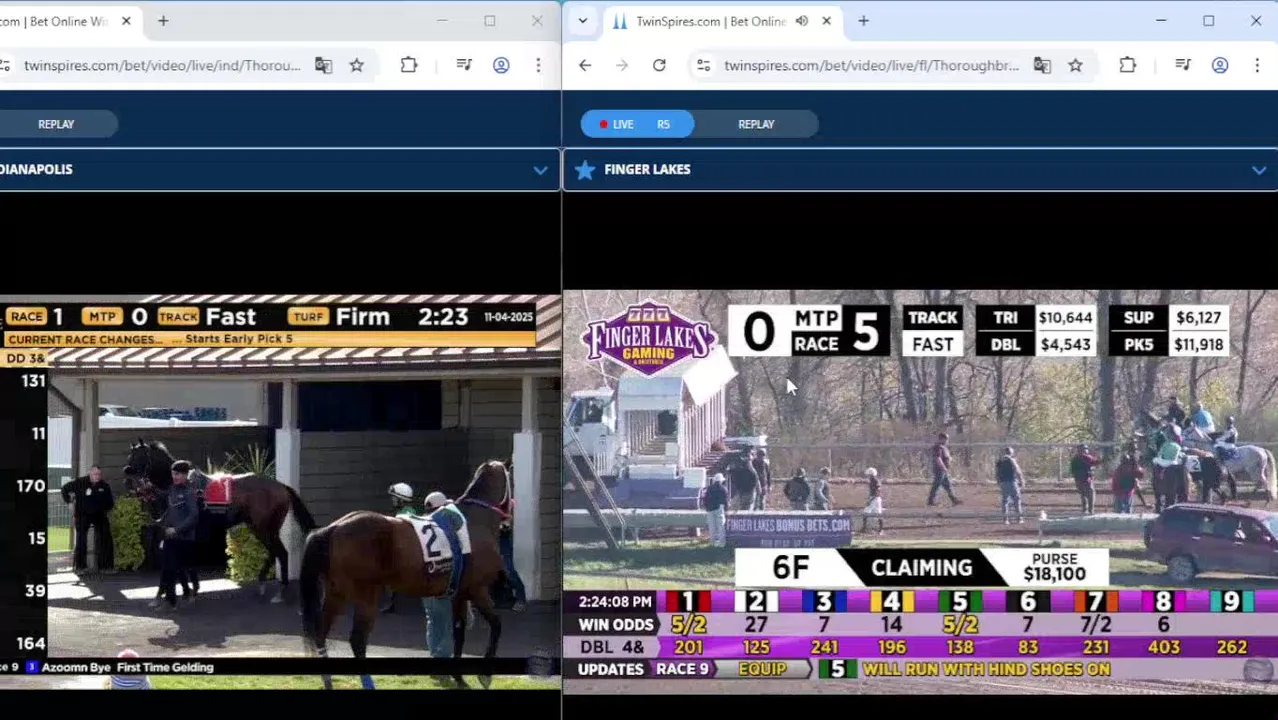Open the extensions puzzle icon in right window
Image resolution: width=1278 pixels, height=720 pixels.
[1128, 65]
